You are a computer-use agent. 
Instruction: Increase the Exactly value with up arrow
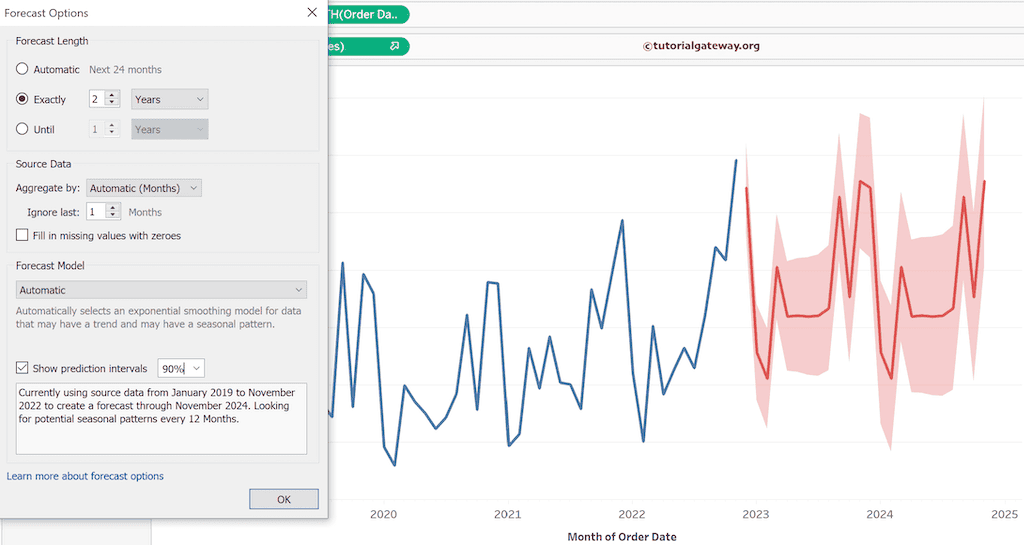113,95
